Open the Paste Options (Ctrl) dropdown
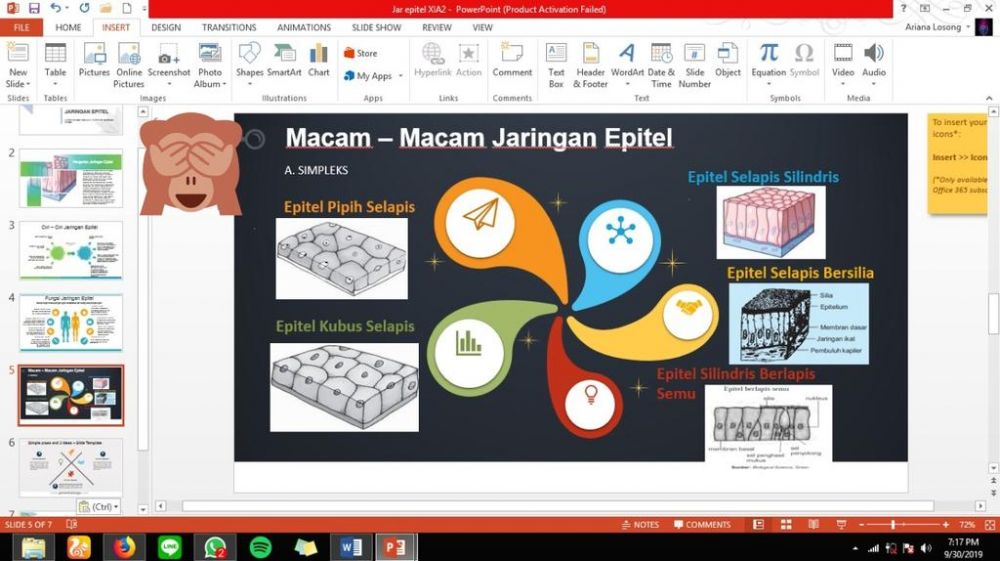The image size is (1000, 561). tap(99, 507)
